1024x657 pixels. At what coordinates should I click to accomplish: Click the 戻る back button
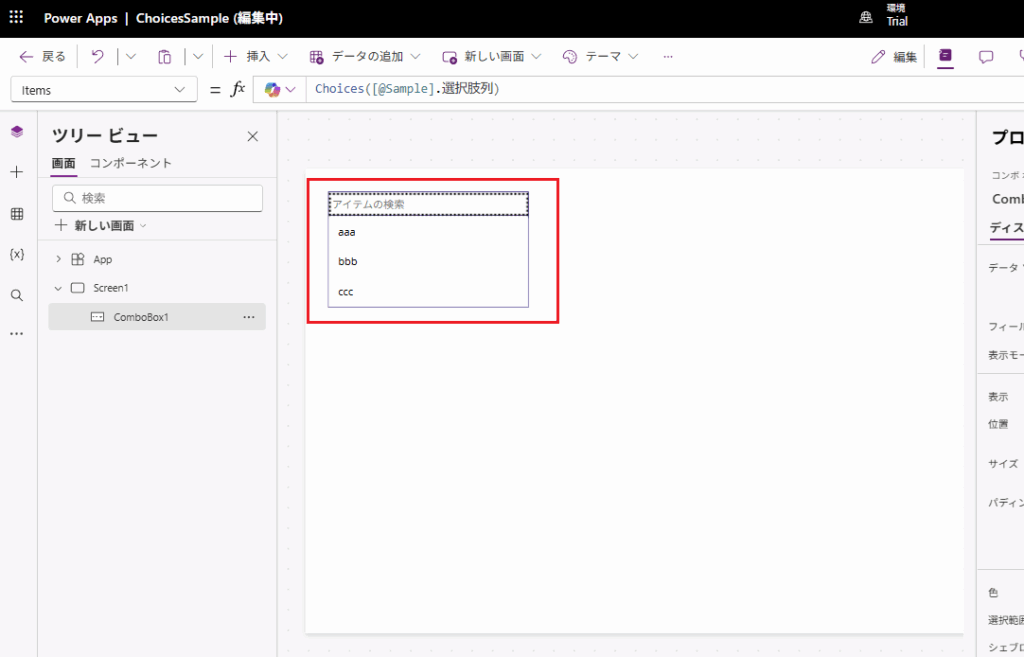pos(43,57)
